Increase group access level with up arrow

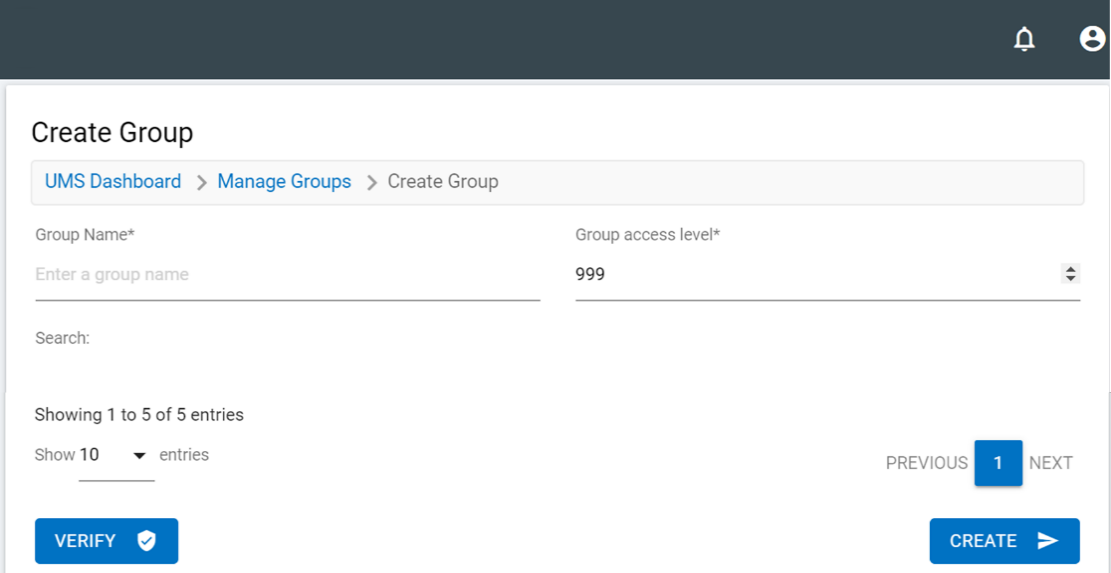1071,269
